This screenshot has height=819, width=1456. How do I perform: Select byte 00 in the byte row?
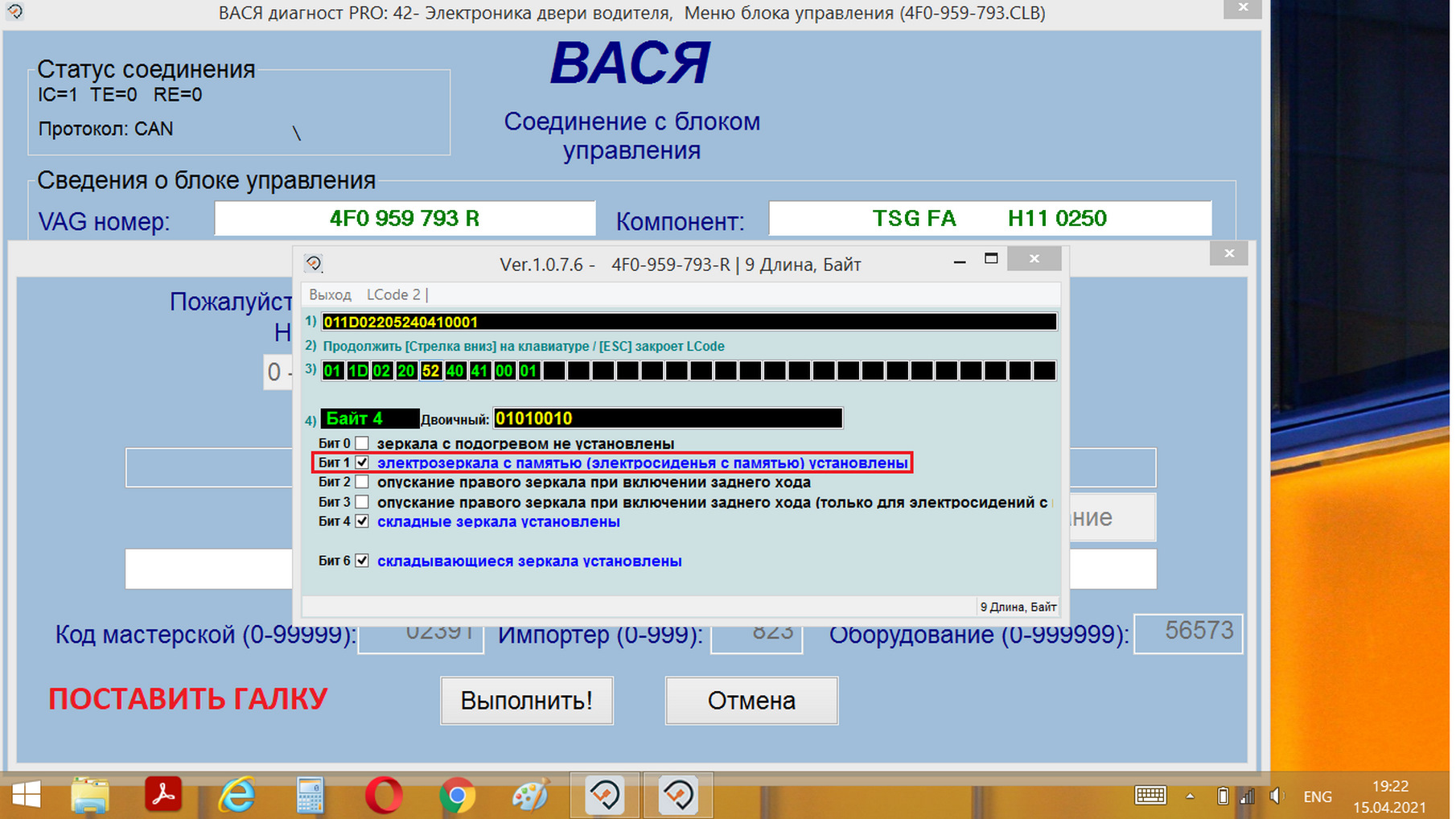point(504,371)
